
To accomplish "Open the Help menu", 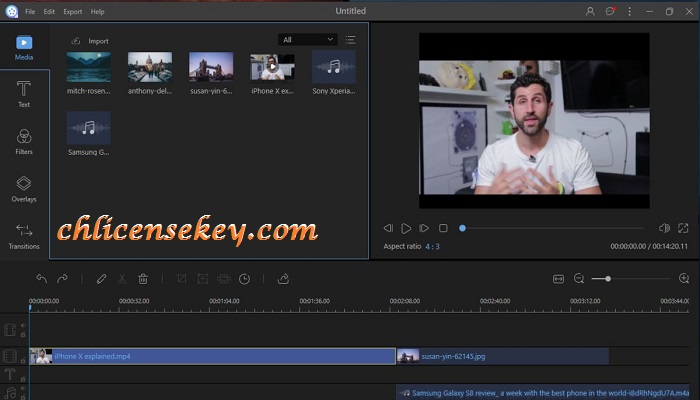I will (97, 12).
